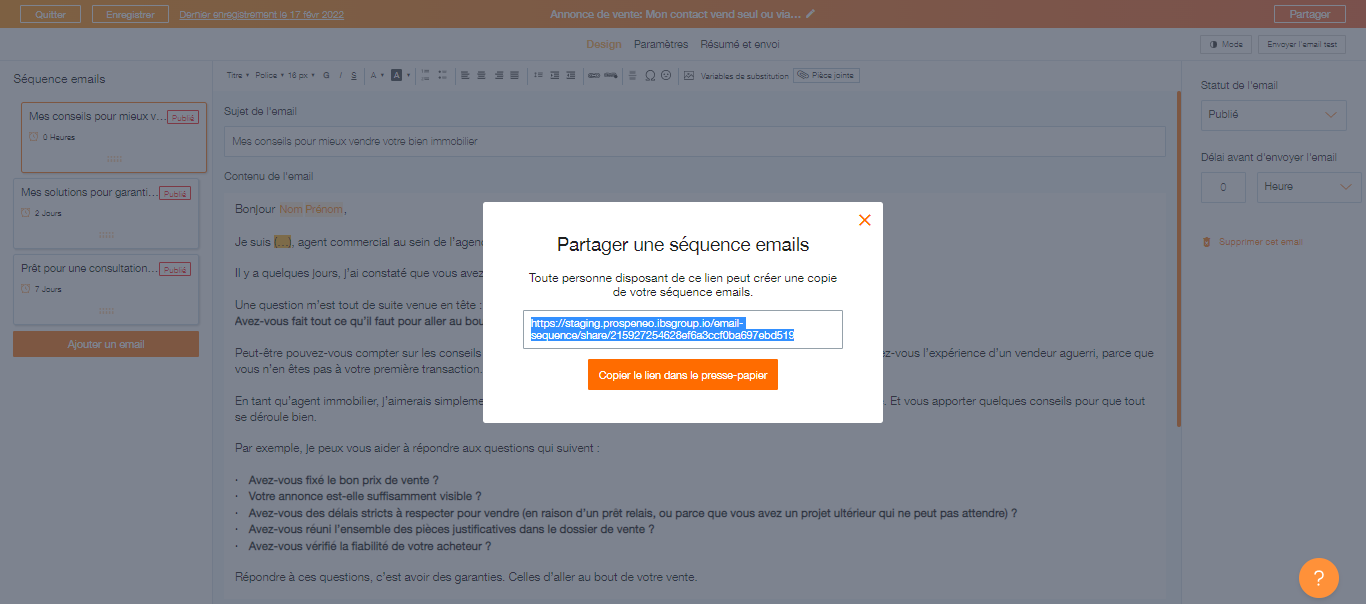Open the orange help question mark button
Viewport: 1366px width, 604px height.
(x=1318, y=577)
